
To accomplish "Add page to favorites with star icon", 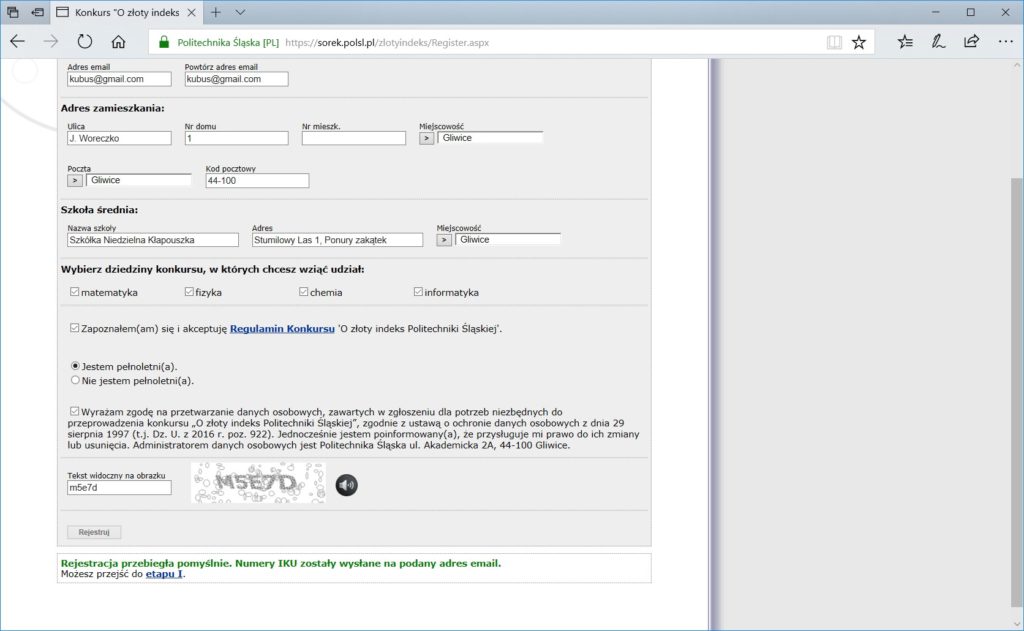I will pyautogui.click(x=858, y=42).
